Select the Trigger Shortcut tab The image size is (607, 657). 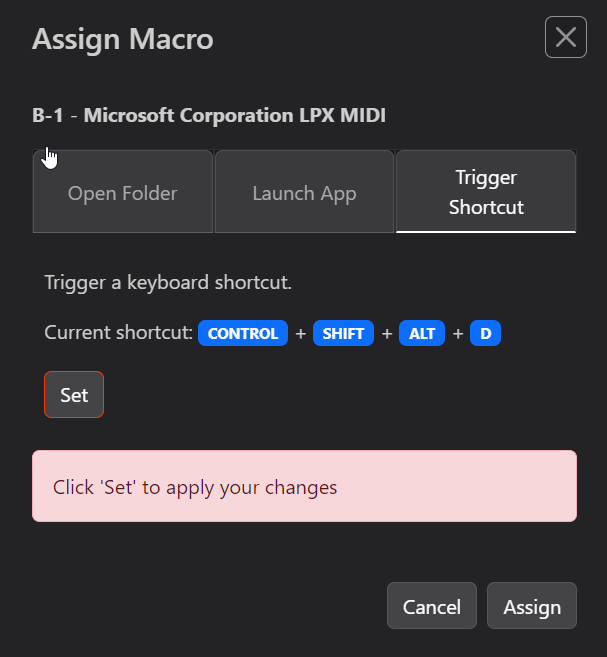coord(486,192)
